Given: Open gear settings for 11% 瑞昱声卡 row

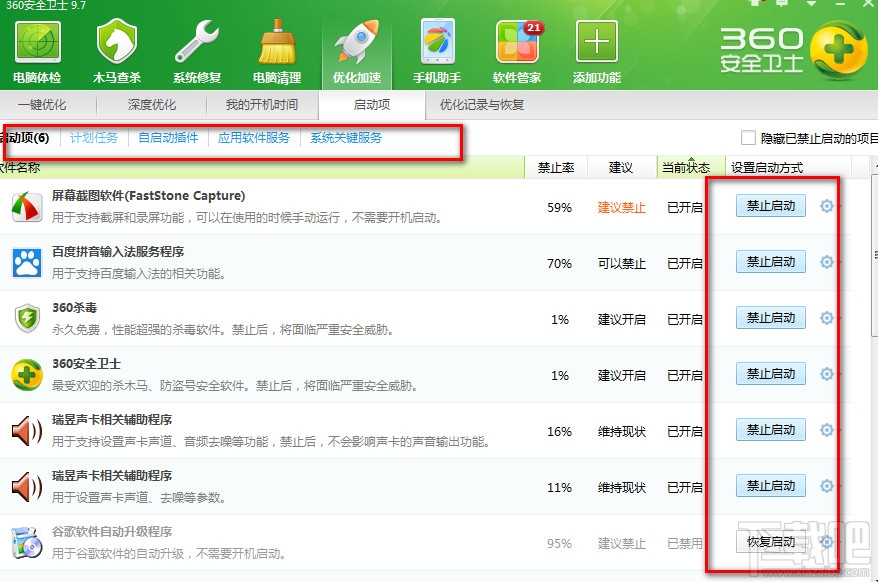Looking at the screenshot, I should click(x=826, y=486).
